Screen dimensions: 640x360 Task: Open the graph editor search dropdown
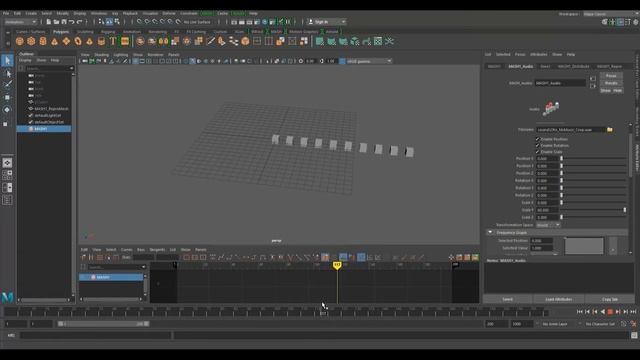[143, 267]
